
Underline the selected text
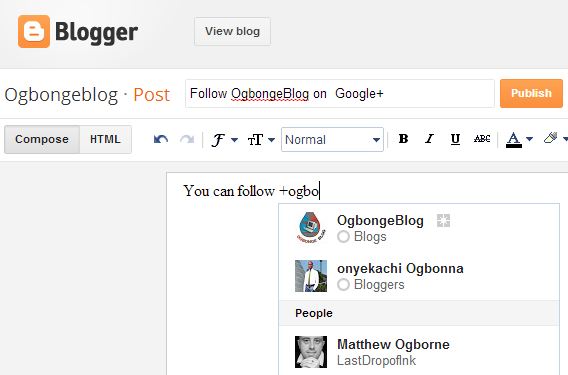(x=455, y=139)
